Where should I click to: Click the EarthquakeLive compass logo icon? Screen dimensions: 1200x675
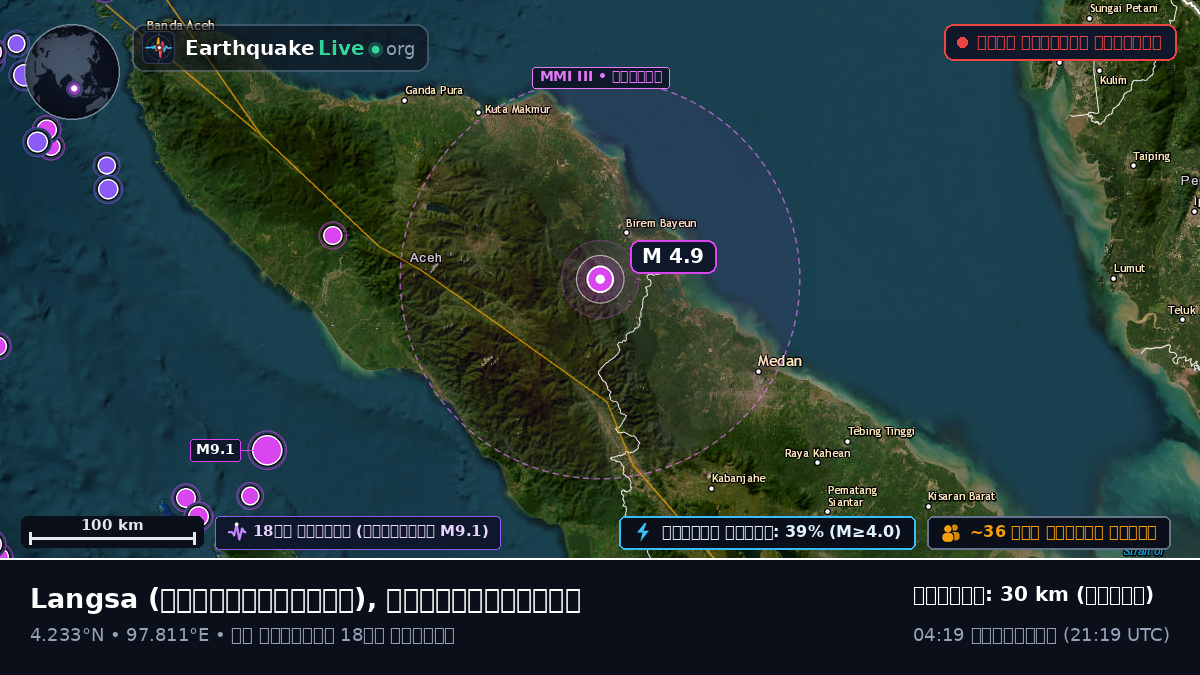point(158,48)
